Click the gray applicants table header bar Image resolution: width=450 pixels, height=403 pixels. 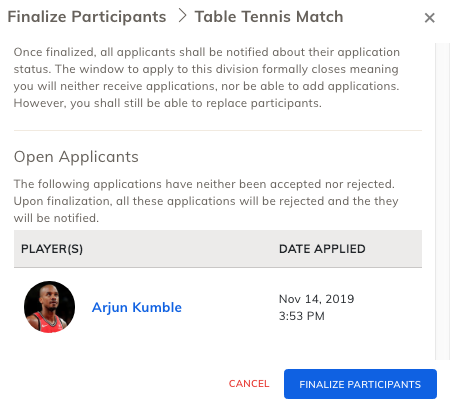coord(218,249)
